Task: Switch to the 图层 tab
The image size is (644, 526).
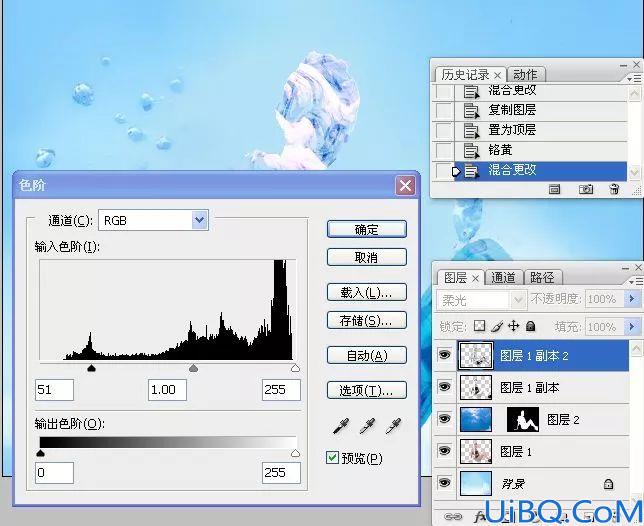Action: 455,278
